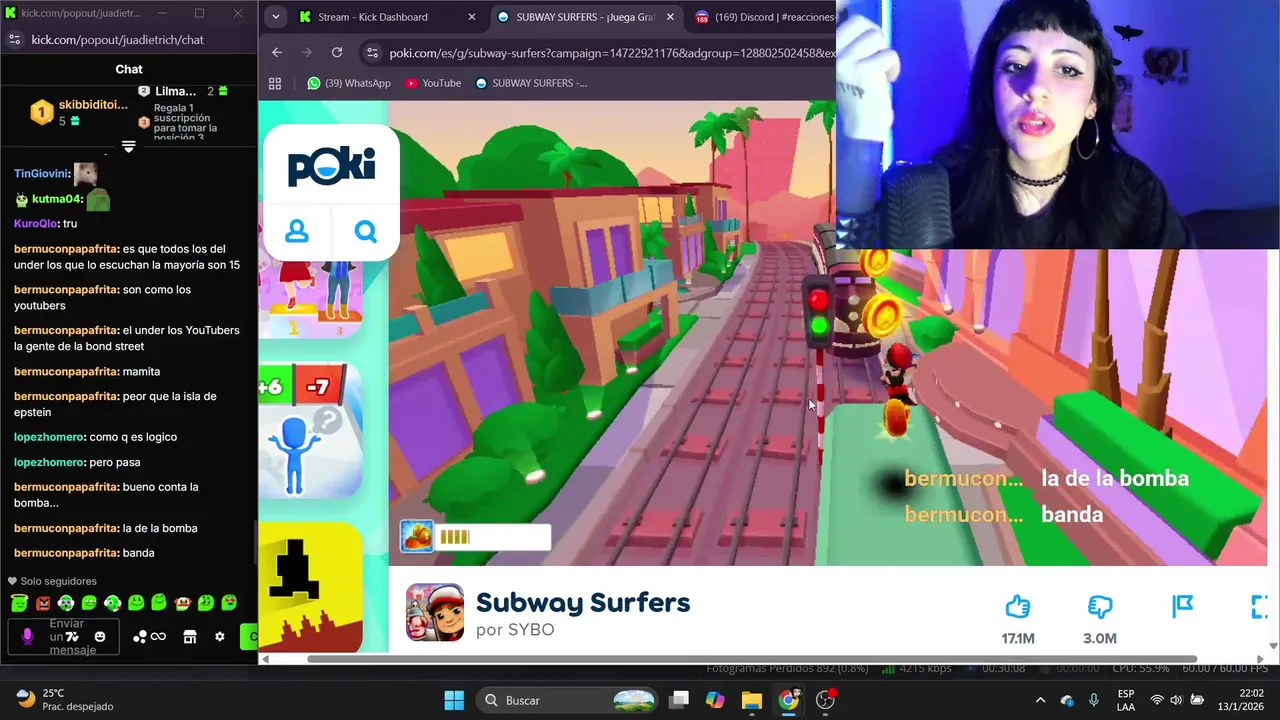Viewport: 1280px width, 720px height.
Task: Like Subway Surfers with thumbs up
Action: (x=1018, y=607)
